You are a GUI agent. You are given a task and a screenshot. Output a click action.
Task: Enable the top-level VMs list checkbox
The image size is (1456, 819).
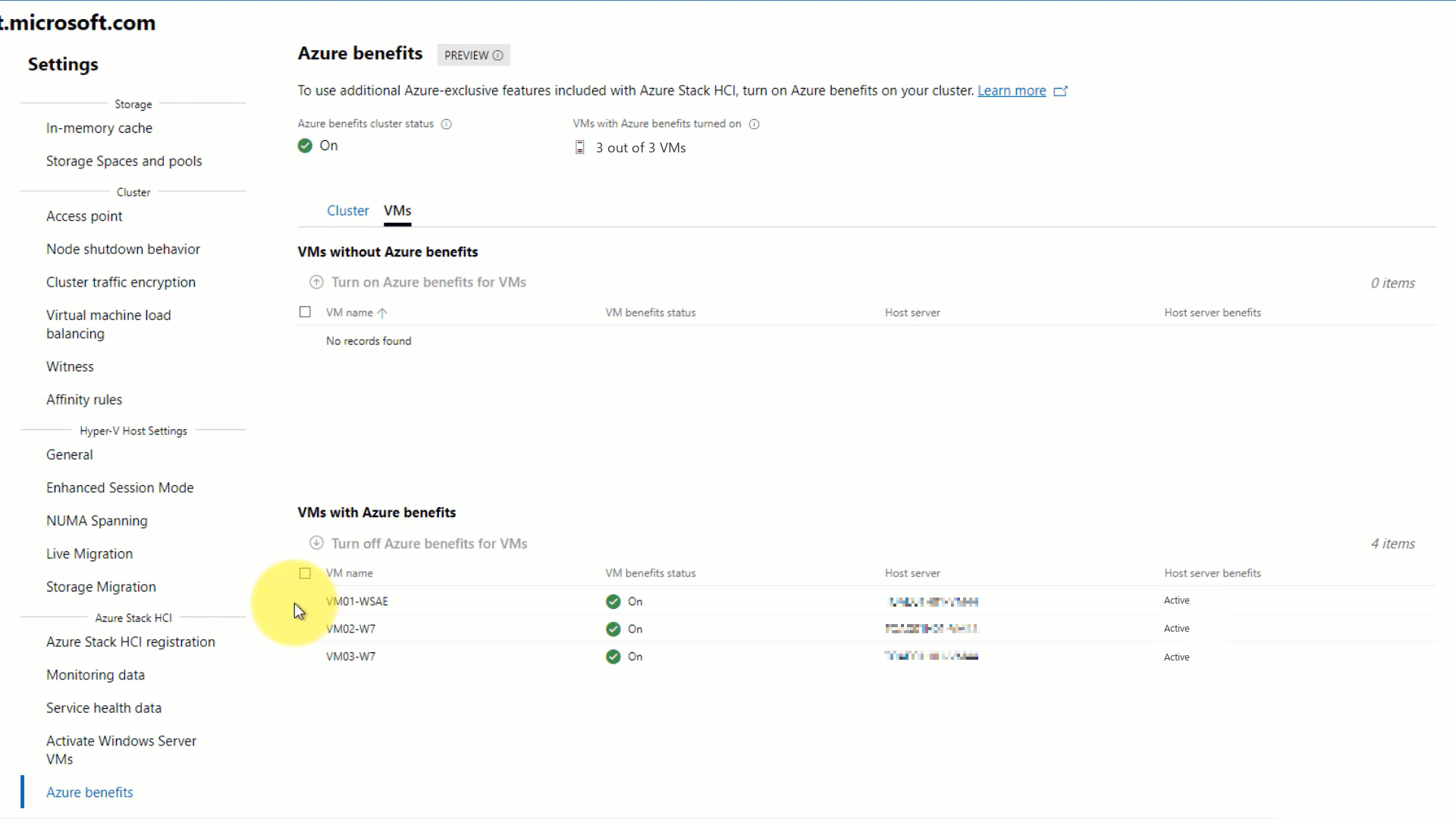click(305, 572)
